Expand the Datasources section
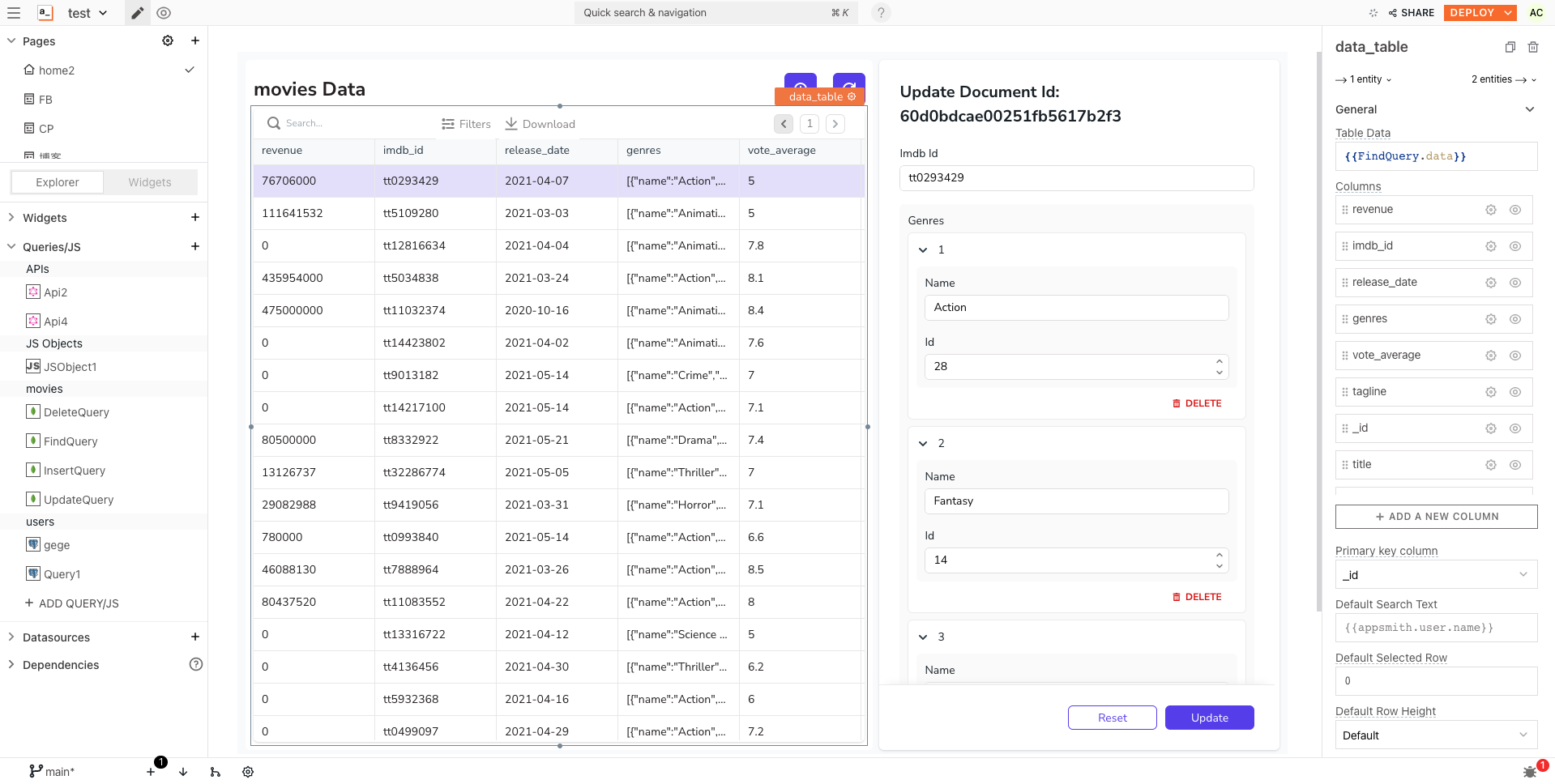The height and width of the screenshot is (784, 1555). click(11, 637)
